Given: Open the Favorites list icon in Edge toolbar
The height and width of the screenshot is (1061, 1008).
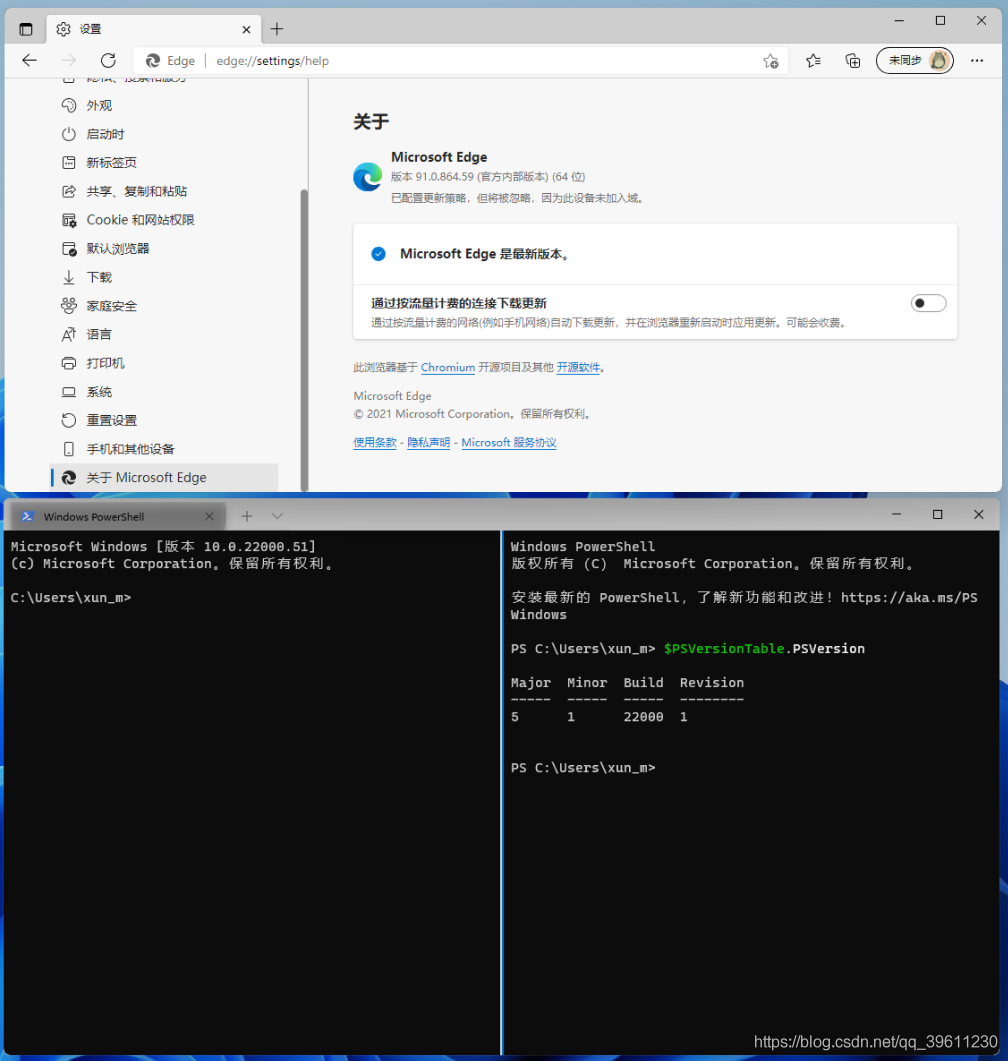Looking at the screenshot, I should (813, 61).
